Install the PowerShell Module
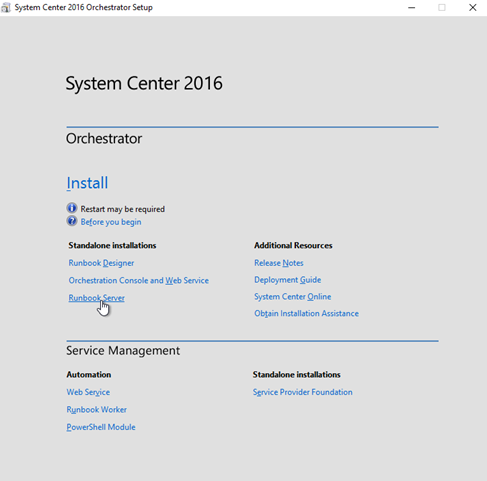 pyautogui.click(x=101, y=427)
